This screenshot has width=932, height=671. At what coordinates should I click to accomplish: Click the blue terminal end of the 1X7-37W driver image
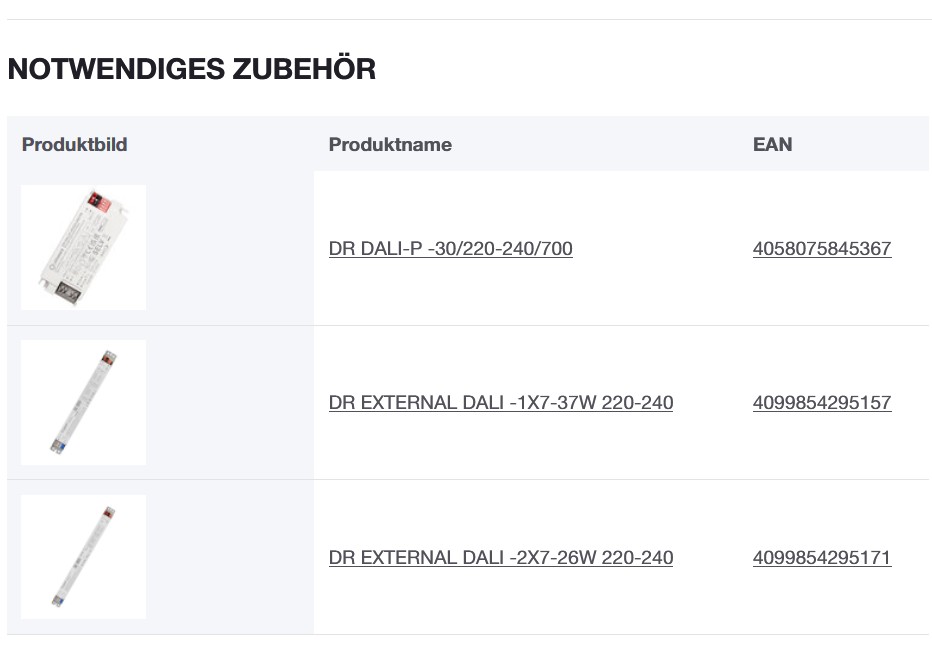56,446
